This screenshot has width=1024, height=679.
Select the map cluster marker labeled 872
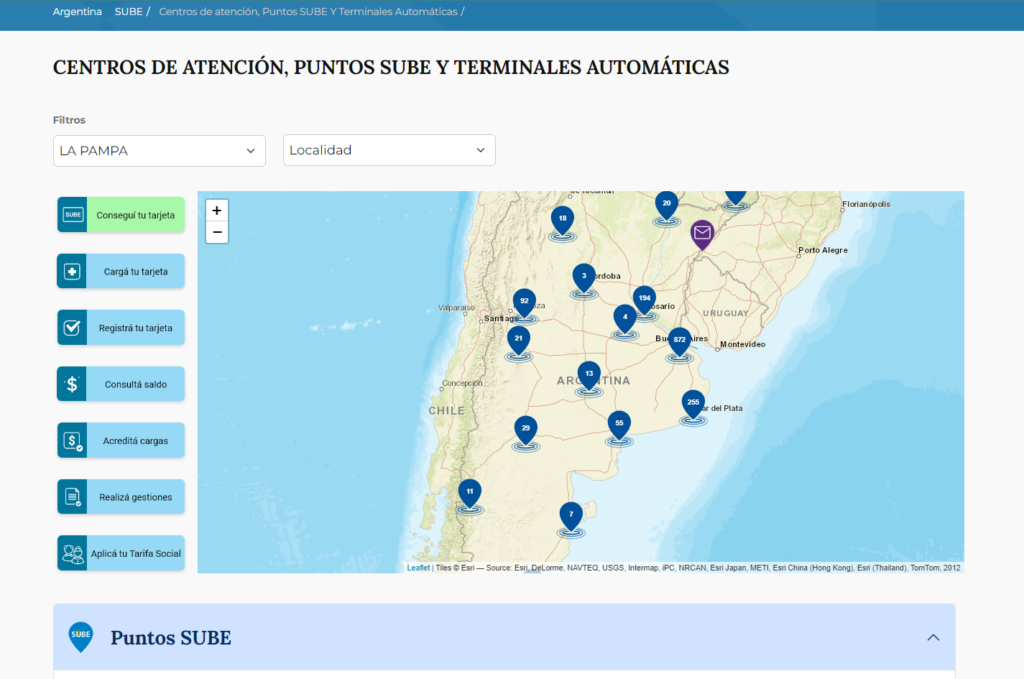click(680, 343)
